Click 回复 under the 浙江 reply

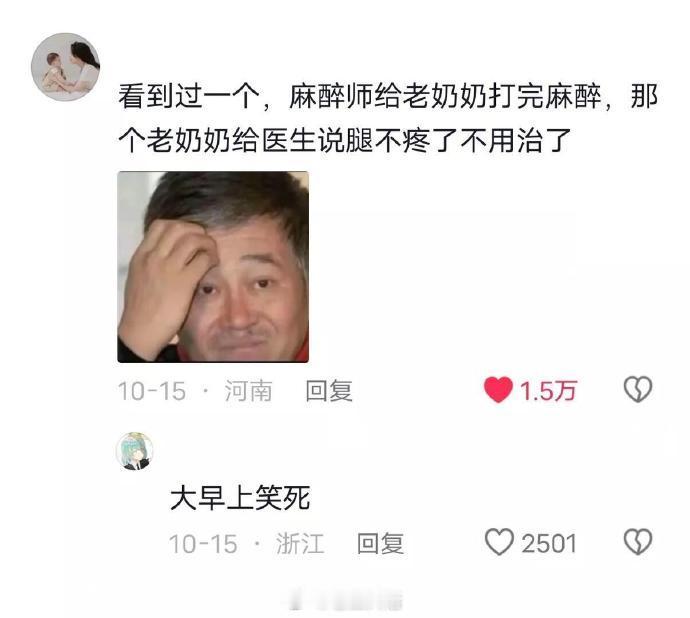[x=380, y=543]
